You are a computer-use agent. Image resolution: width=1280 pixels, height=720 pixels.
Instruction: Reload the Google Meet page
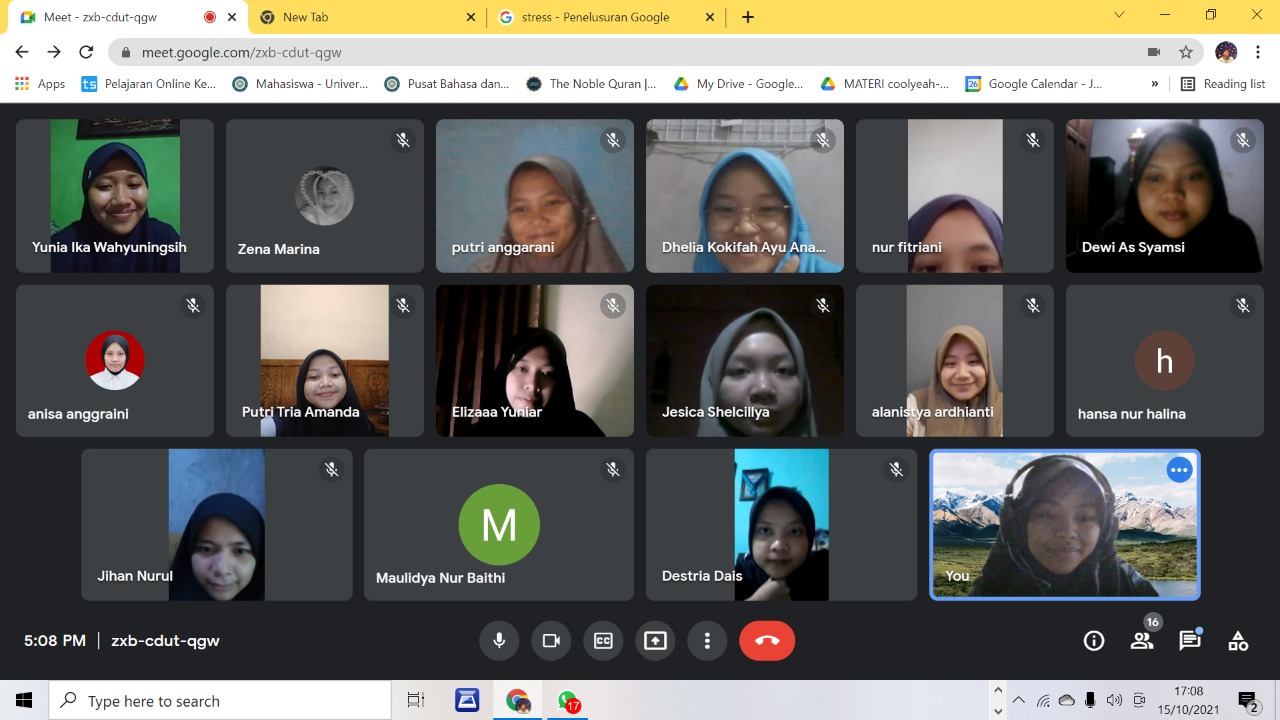[86, 52]
